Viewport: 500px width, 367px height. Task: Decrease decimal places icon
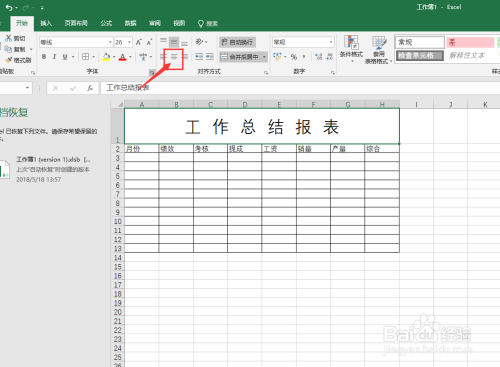[x=329, y=57]
